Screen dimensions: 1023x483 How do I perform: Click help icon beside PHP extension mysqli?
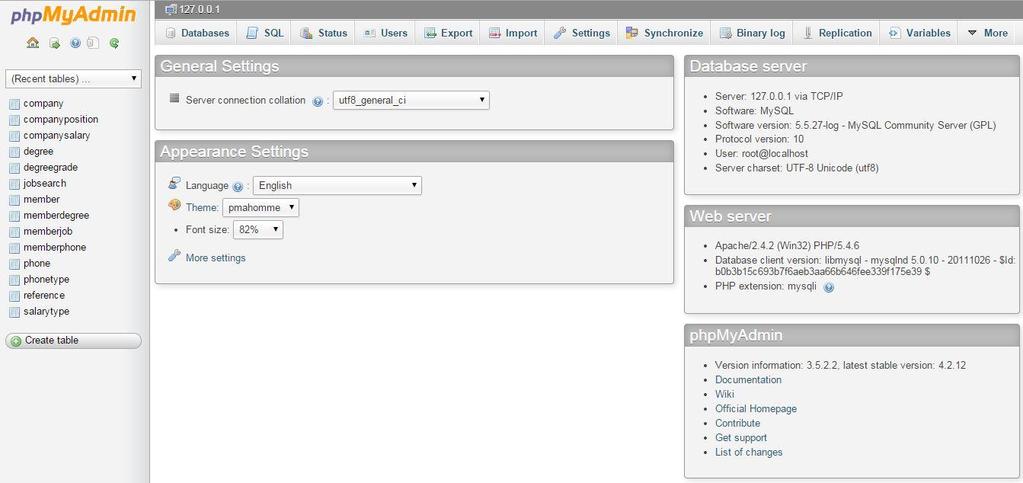point(829,287)
